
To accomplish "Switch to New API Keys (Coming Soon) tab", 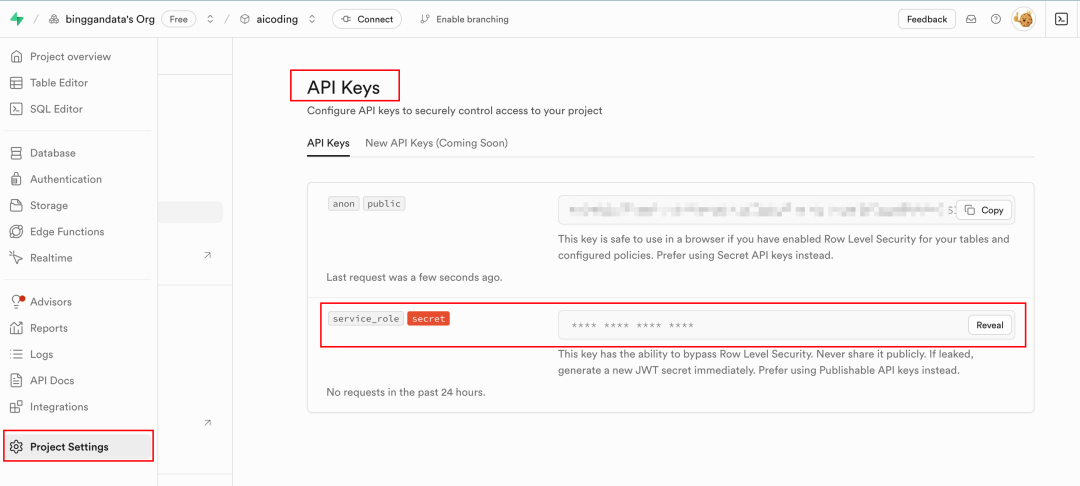I will [x=437, y=143].
